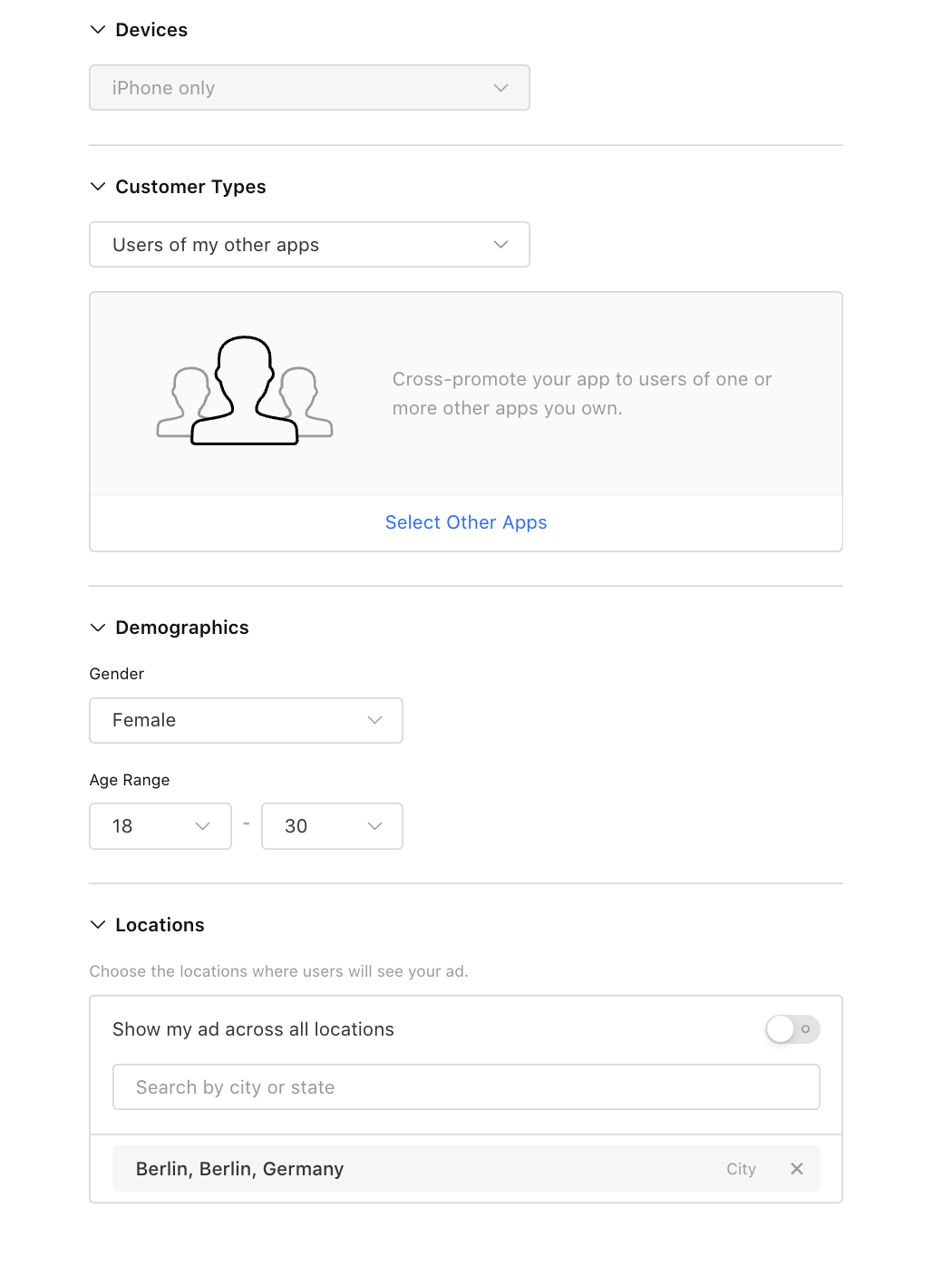
Task: Open the Users of my other apps dropdown
Action: coord(309,245)
